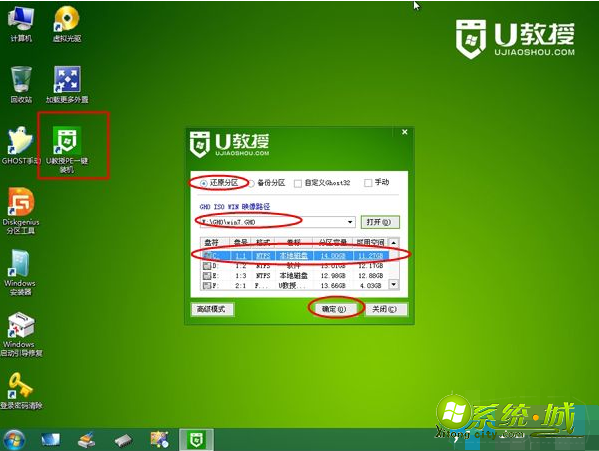Click the 打开(O) button
The width and height of the screenshot is (599, 451).
coord(380,222)
